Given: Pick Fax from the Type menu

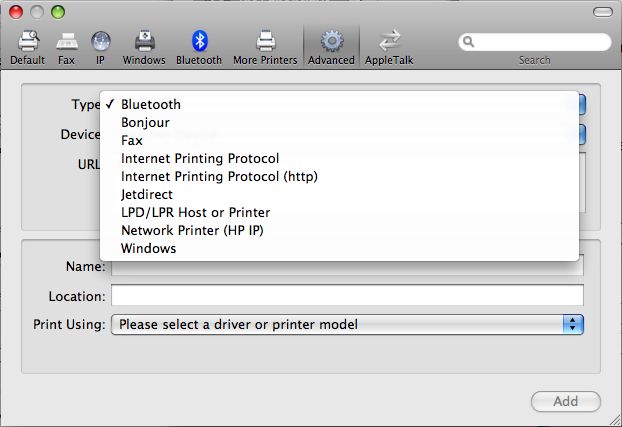Looking at the screenshot, I should [x=340, y=140].
